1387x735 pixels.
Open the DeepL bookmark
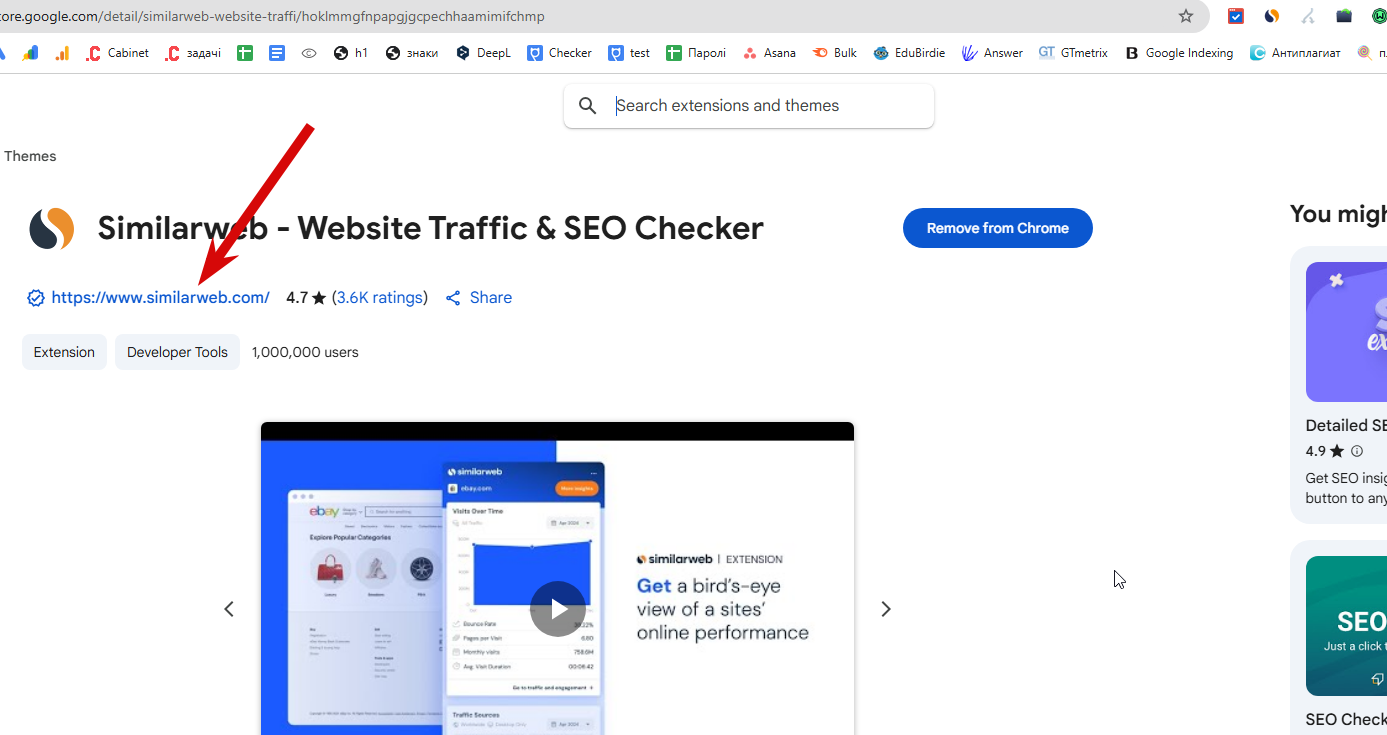483,53
